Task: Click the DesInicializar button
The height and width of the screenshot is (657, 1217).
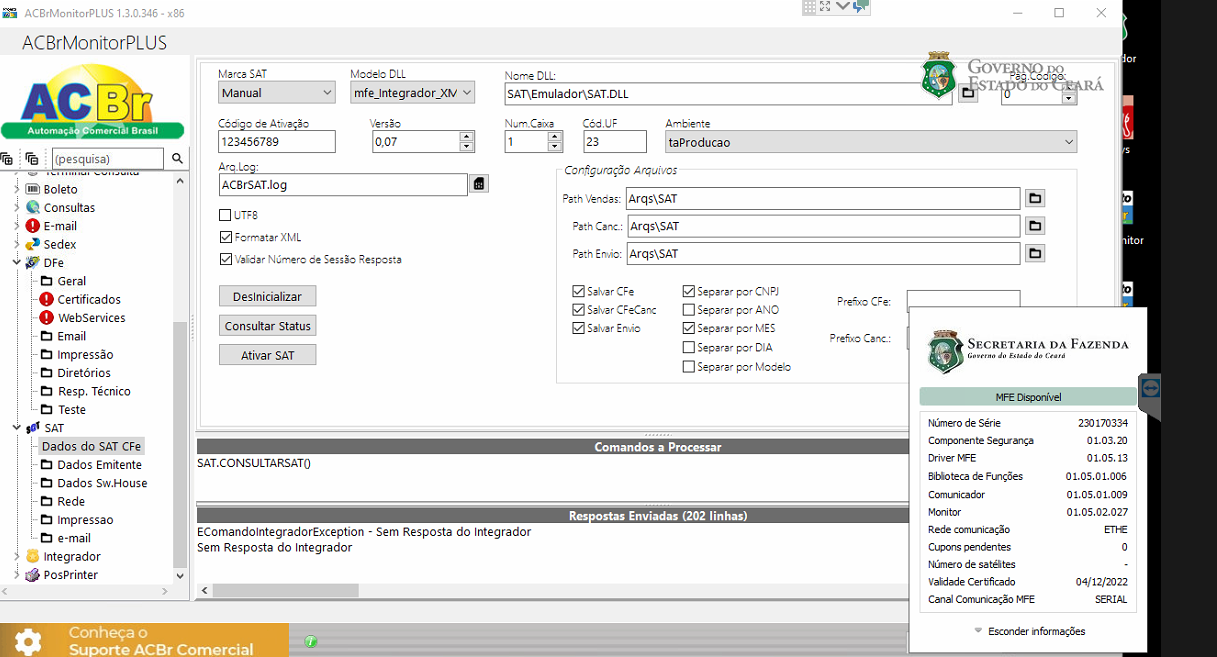Action: pos(268,296)
